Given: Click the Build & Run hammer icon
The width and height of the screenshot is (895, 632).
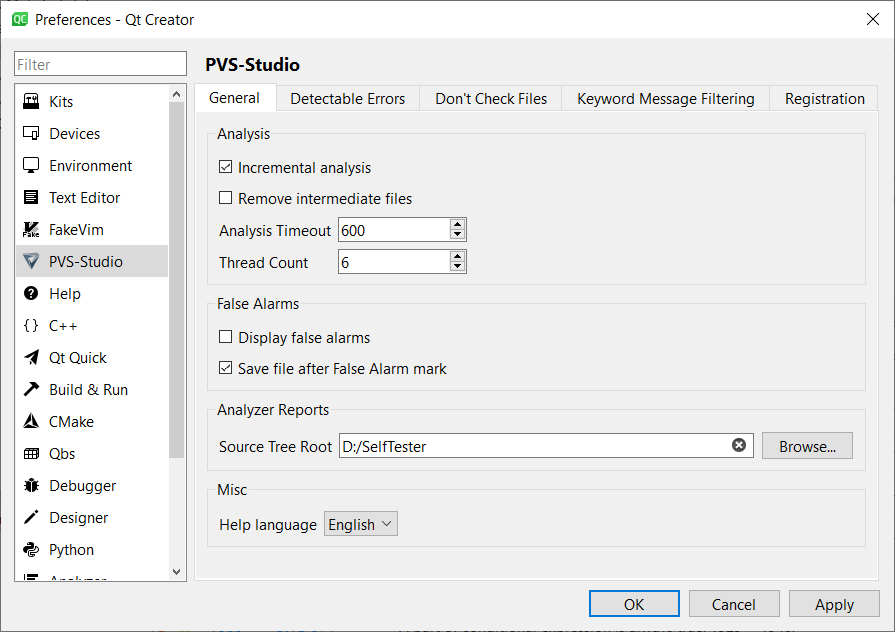Looking at the screenshot, I should 31,390.
